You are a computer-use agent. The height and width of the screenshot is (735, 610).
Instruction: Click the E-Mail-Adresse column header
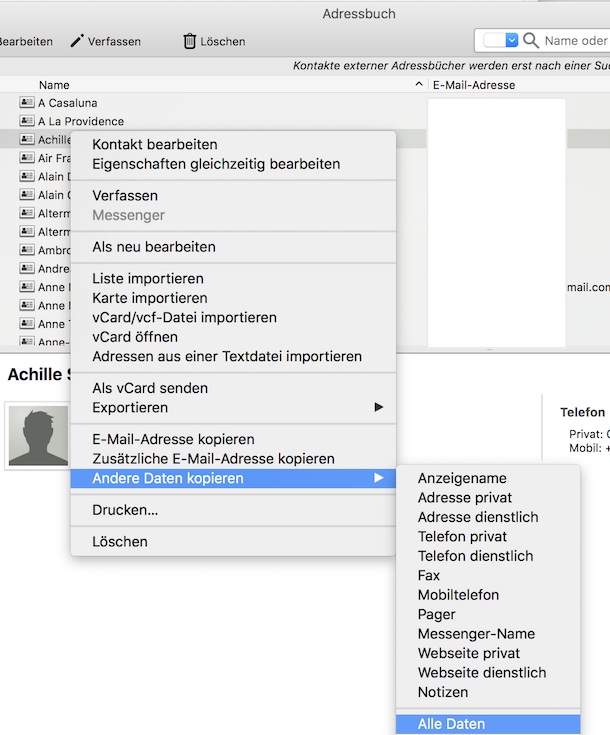(x=474, y=85)
